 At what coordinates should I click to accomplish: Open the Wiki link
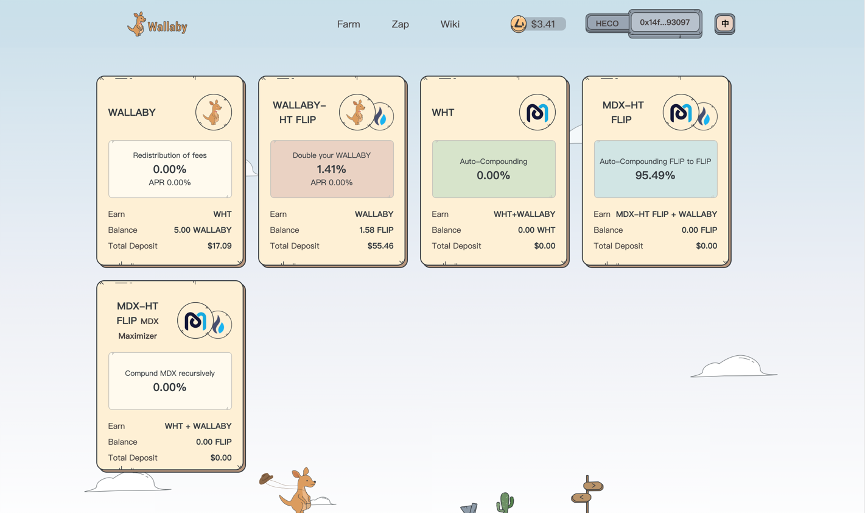(x=450, y=24)
